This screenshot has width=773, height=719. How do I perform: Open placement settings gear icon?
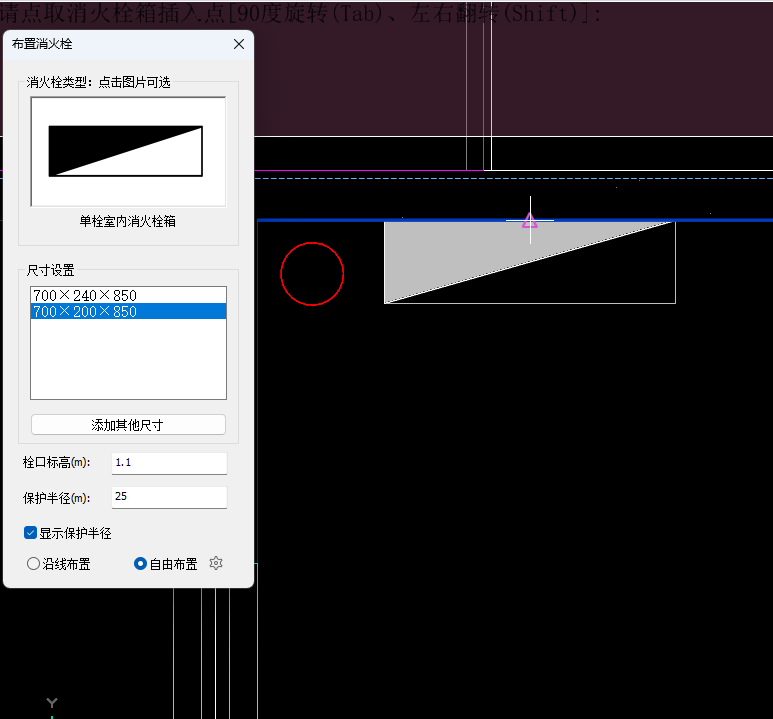(x=216, y=564)
